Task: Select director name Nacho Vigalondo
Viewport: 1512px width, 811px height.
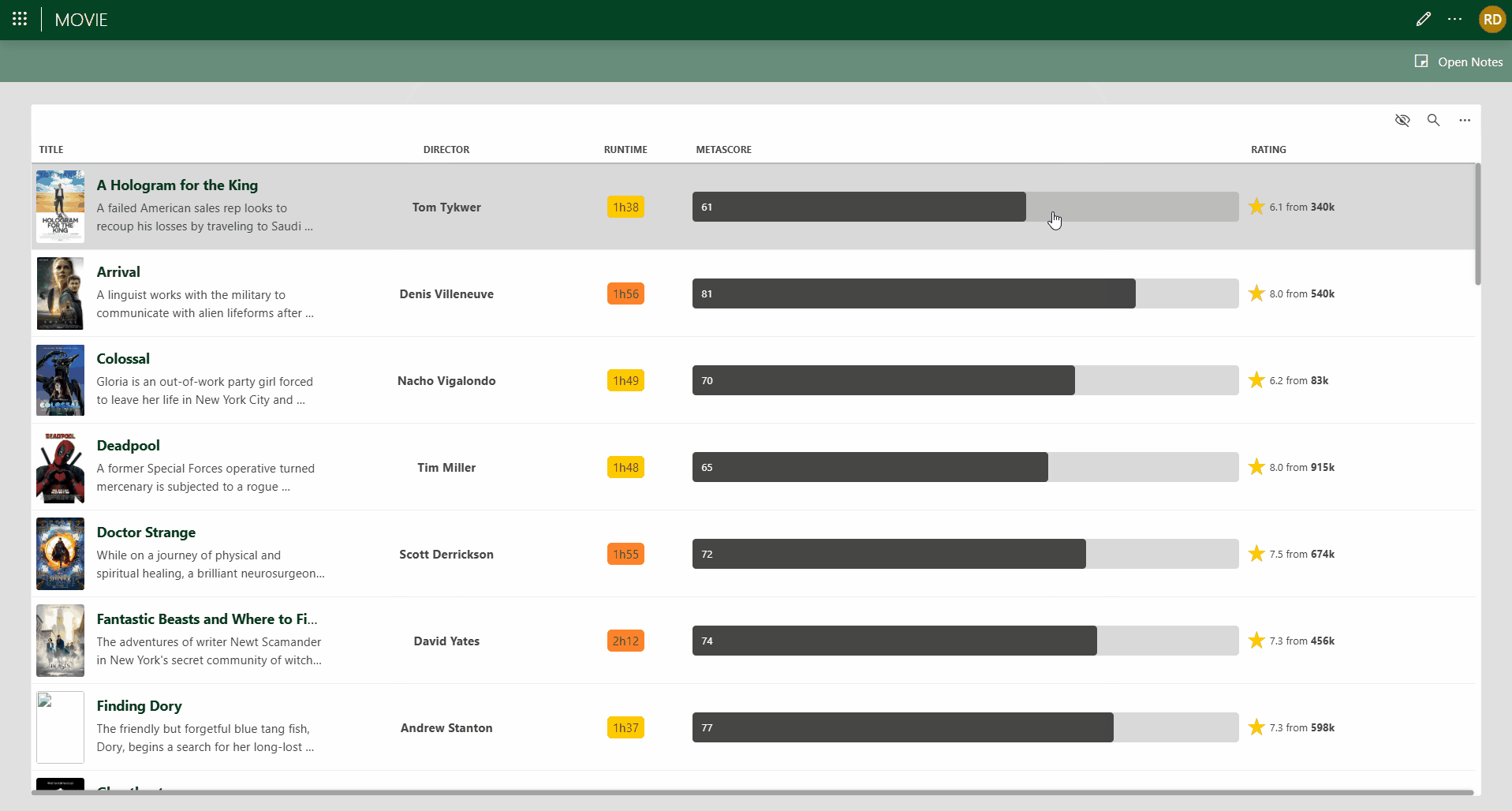Action: pos(446,381)
